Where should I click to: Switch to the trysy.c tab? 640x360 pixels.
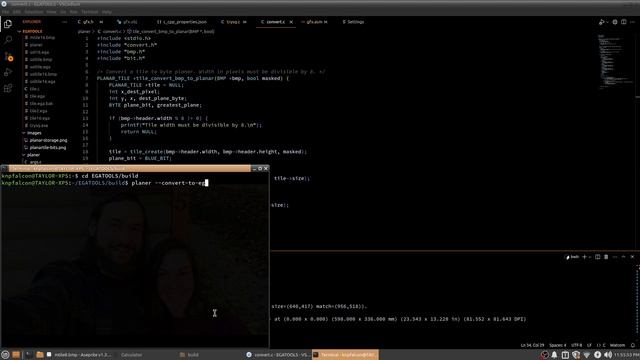(233, 22)
